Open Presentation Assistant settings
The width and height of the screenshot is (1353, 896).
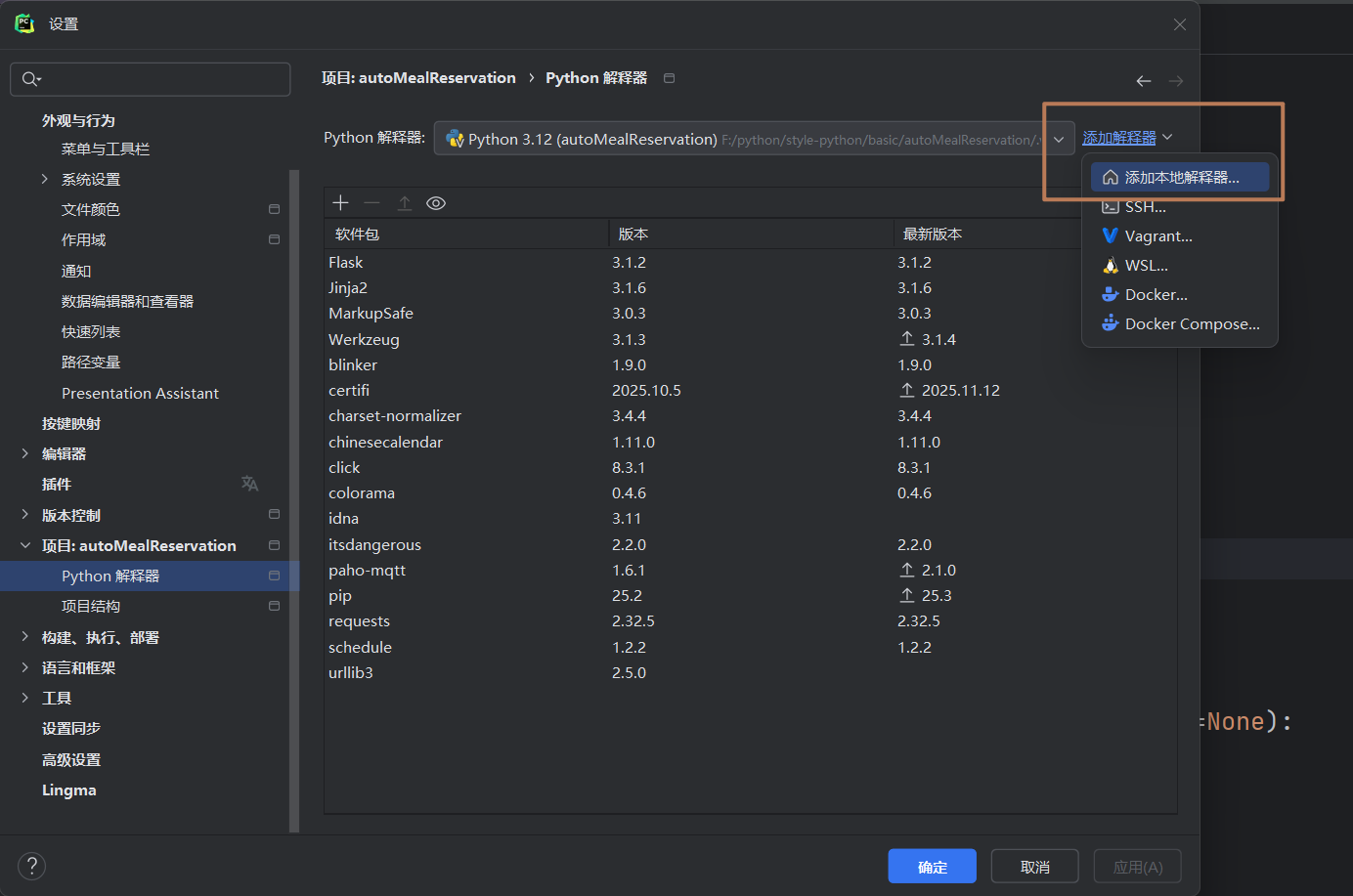tap(140, 393)
